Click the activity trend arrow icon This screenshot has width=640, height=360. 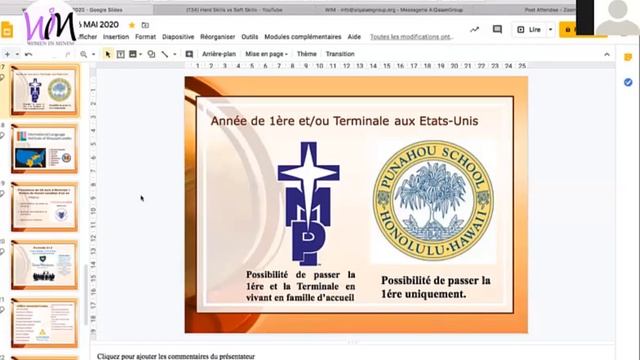(x=474, y=29)
